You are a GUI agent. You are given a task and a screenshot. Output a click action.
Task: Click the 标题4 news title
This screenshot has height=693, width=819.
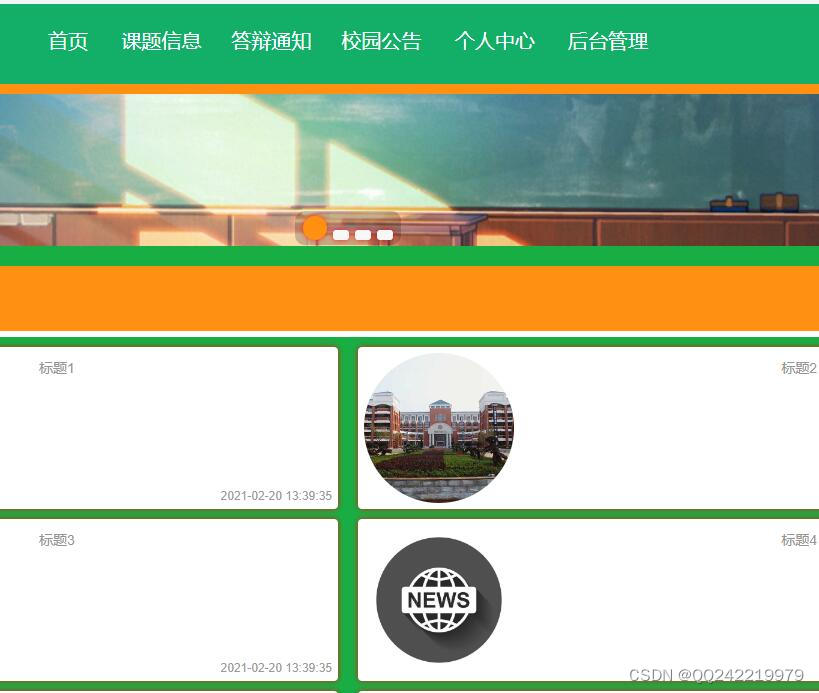[x=798, y=540]
